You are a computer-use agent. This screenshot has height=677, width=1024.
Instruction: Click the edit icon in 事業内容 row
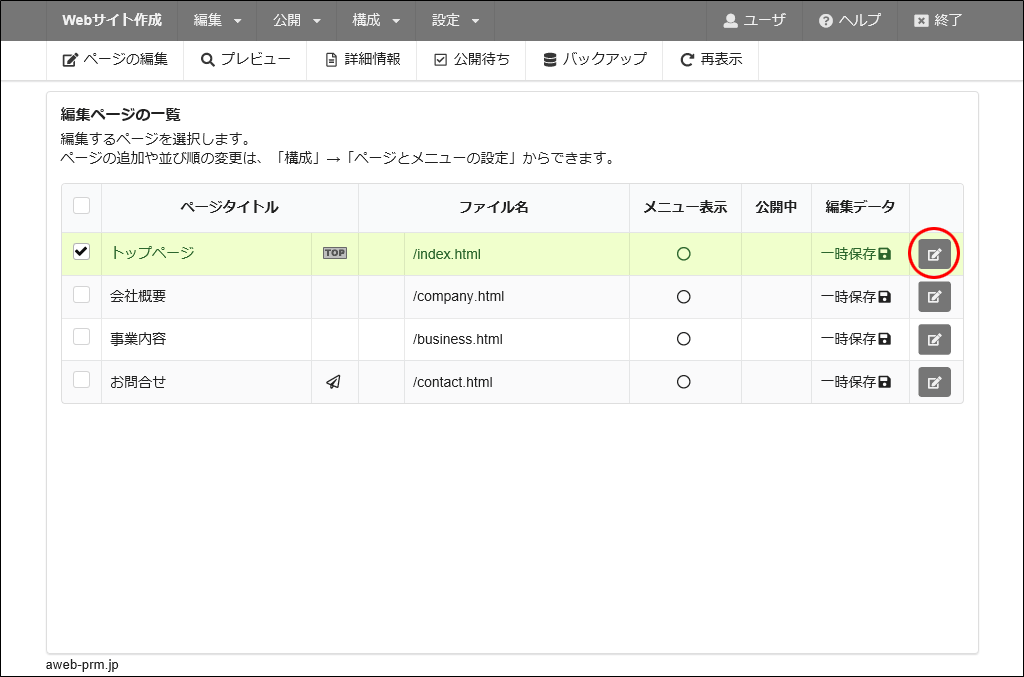[934, 339]
